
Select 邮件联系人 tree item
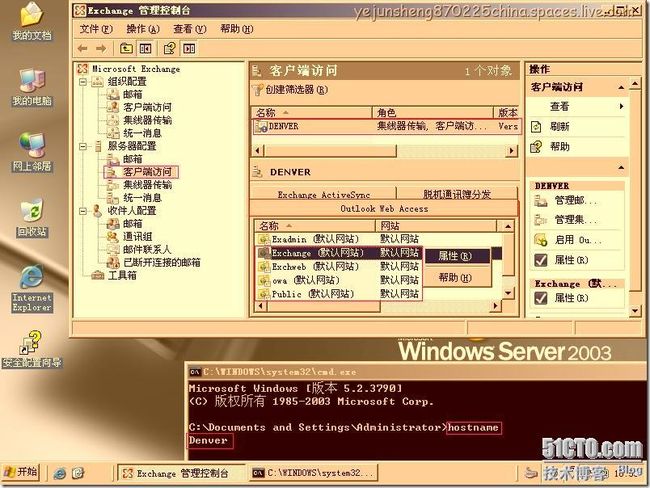[x=147, y=250]
